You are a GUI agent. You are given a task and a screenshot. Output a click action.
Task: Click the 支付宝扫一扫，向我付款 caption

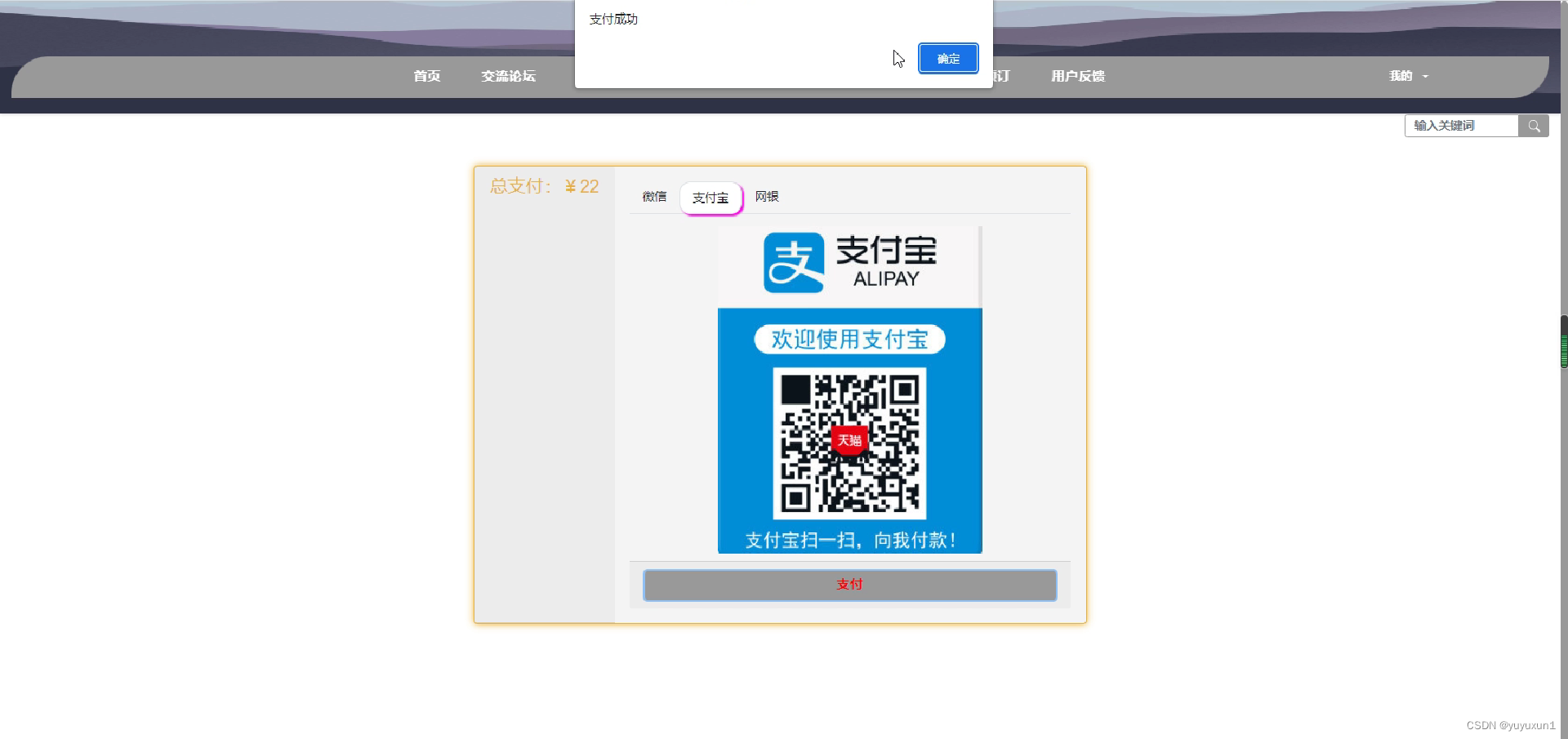(x=849, y=540)
